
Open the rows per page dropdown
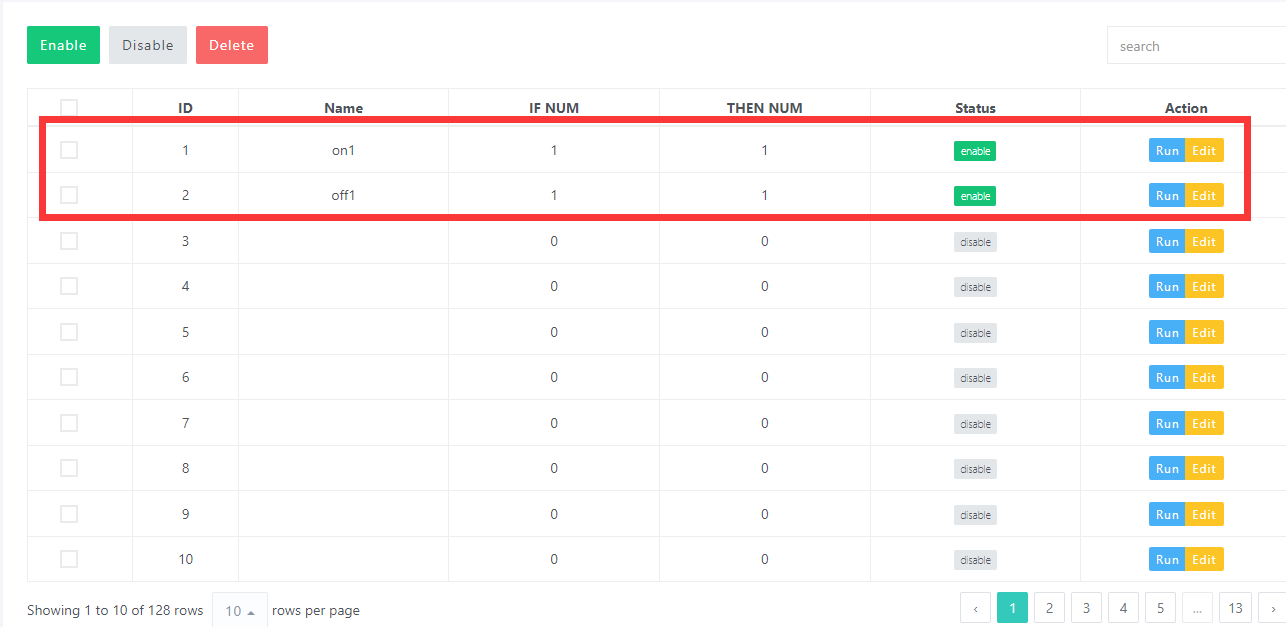tap(240, 611)
